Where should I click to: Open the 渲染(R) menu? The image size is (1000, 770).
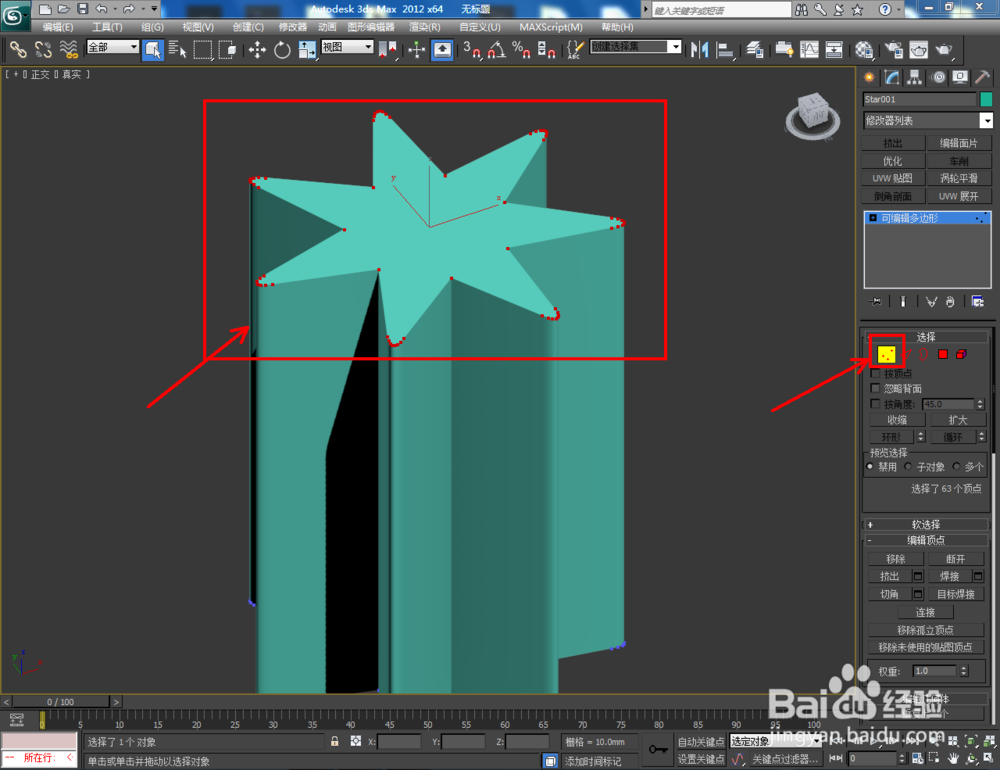[425, 27]
